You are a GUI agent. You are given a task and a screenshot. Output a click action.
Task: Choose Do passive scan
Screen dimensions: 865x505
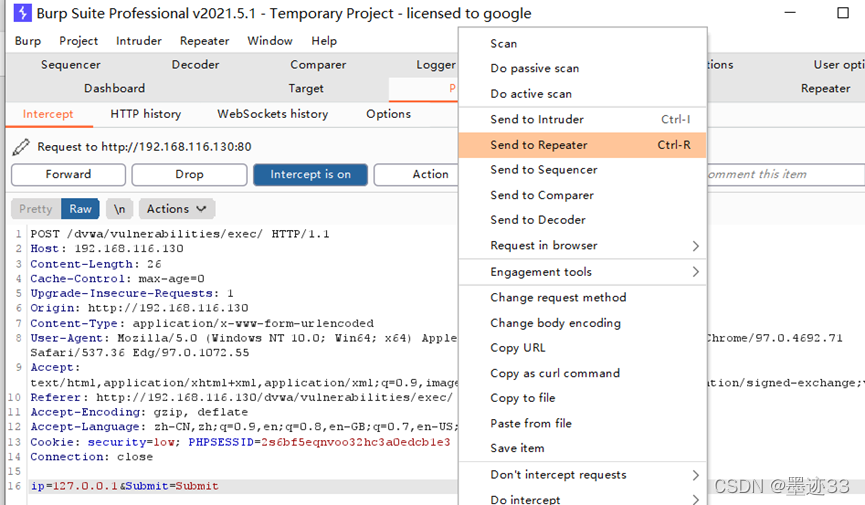(583, 68)
